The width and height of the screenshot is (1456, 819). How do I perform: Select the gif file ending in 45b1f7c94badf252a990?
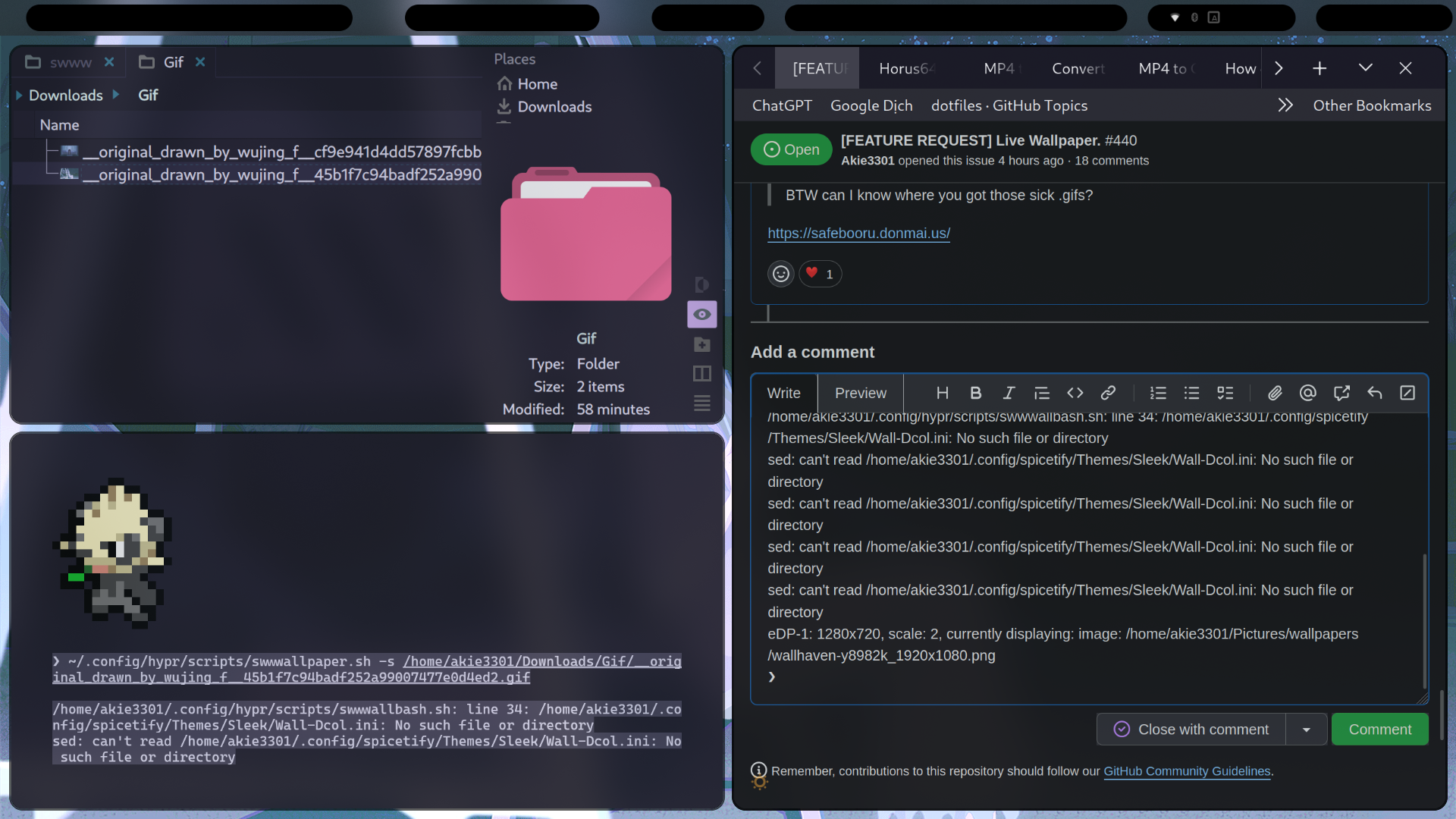pos(281,174)
